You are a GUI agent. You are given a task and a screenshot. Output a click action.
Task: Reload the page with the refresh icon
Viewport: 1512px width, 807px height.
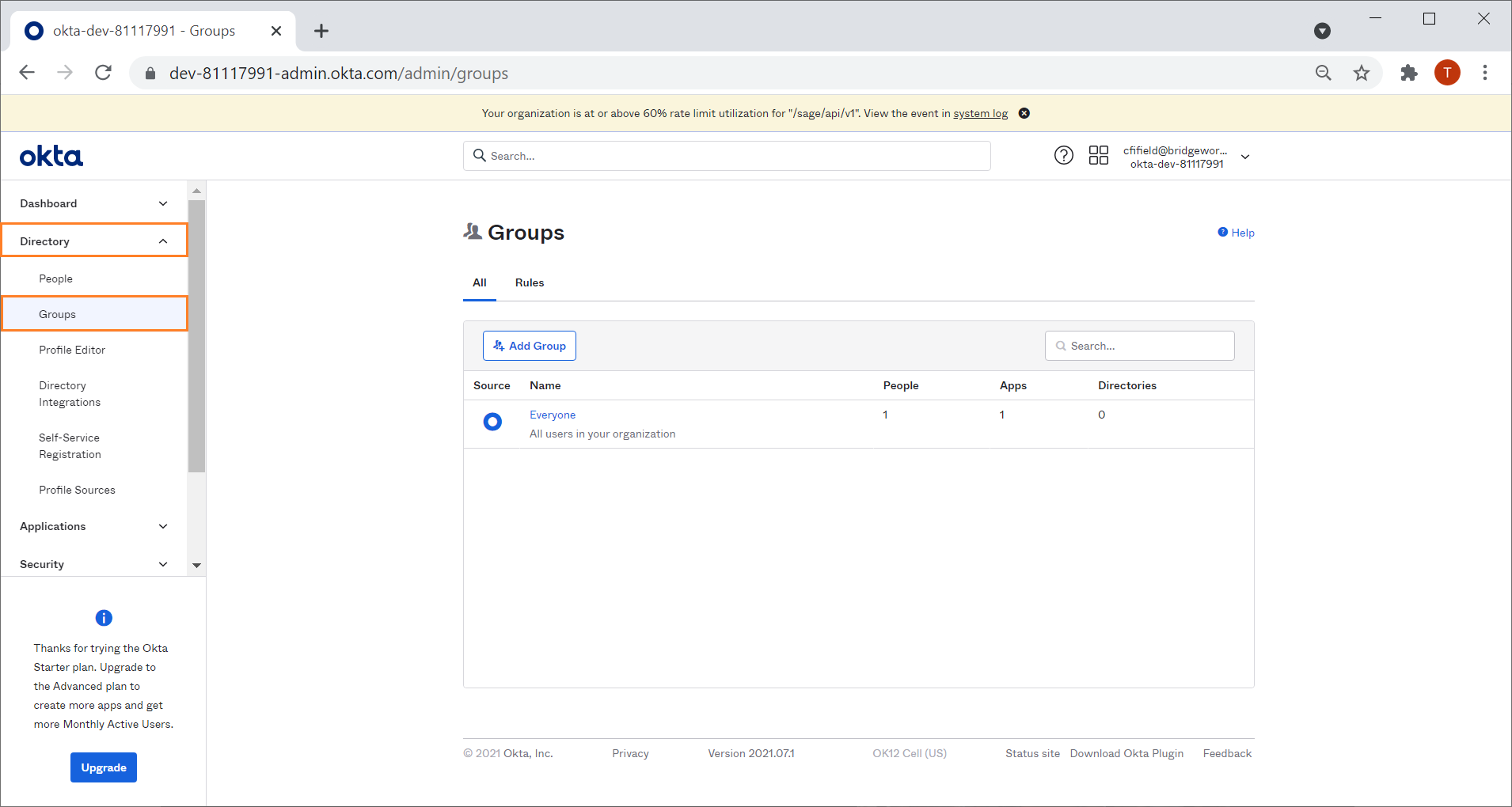coord(103,73)
